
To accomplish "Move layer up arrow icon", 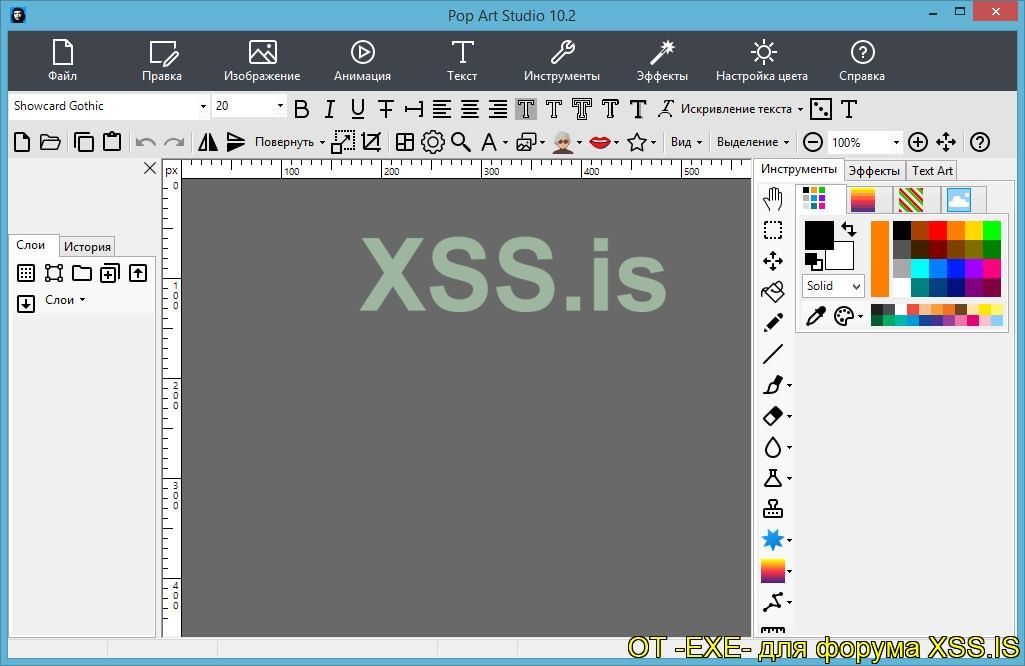I will click(138, 273).
